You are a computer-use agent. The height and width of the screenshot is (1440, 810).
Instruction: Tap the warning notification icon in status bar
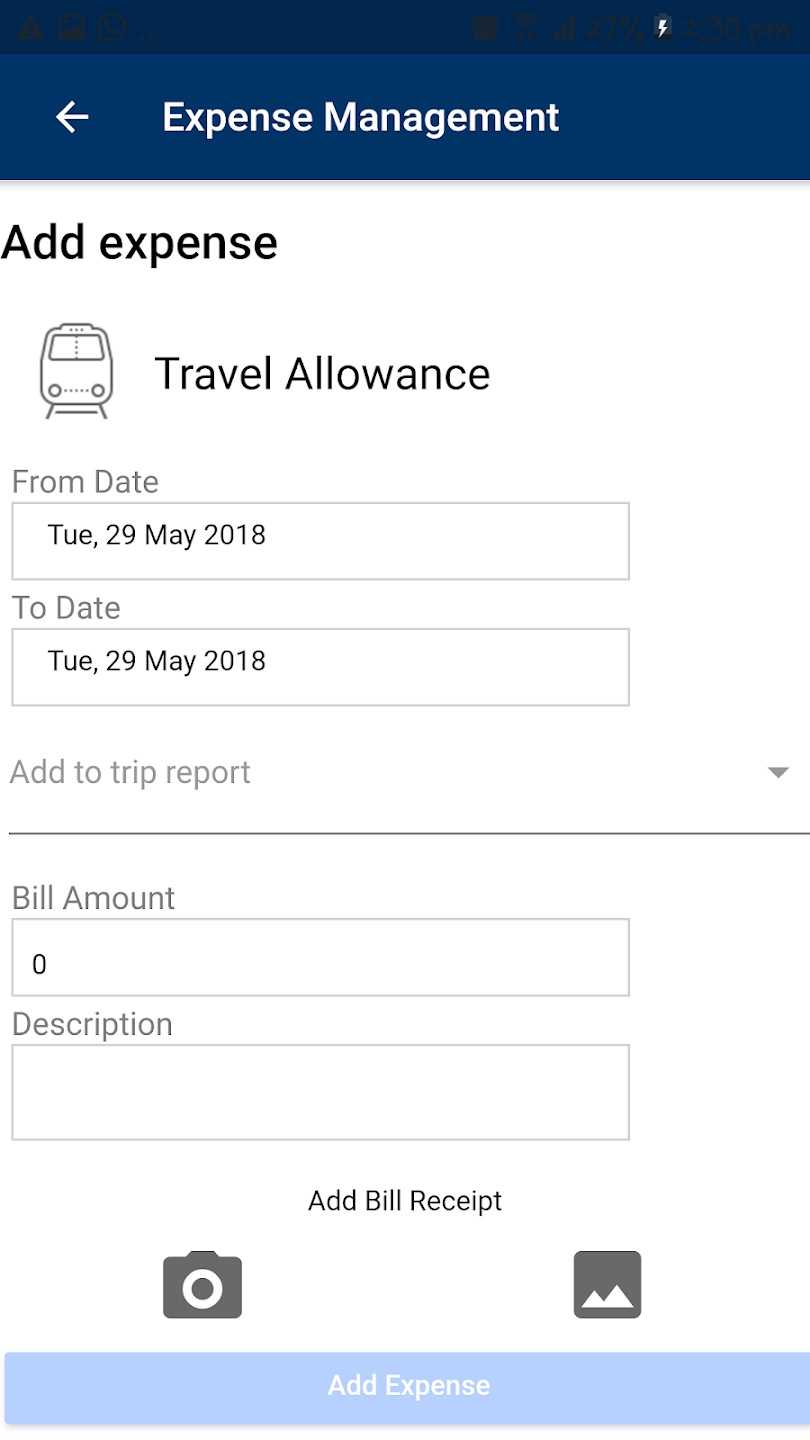click(30, 27)
